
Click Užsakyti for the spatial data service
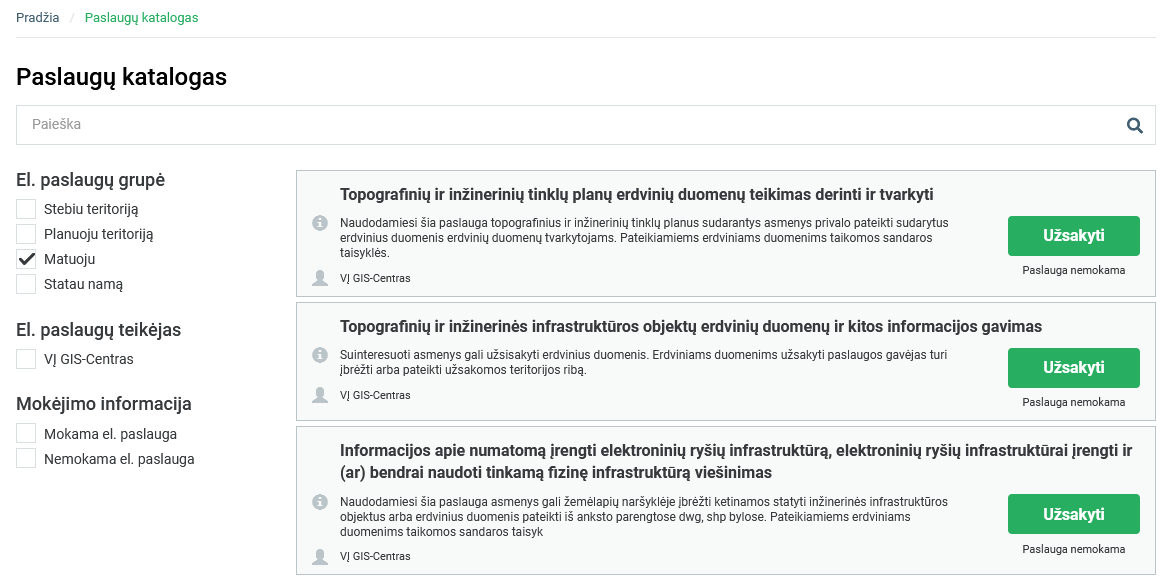coord(1073,368)
